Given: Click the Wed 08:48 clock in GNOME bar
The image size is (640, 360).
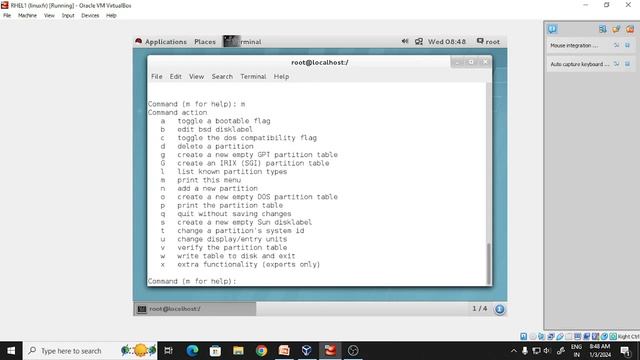Looking at the screenshot, I should pos(447,42).
